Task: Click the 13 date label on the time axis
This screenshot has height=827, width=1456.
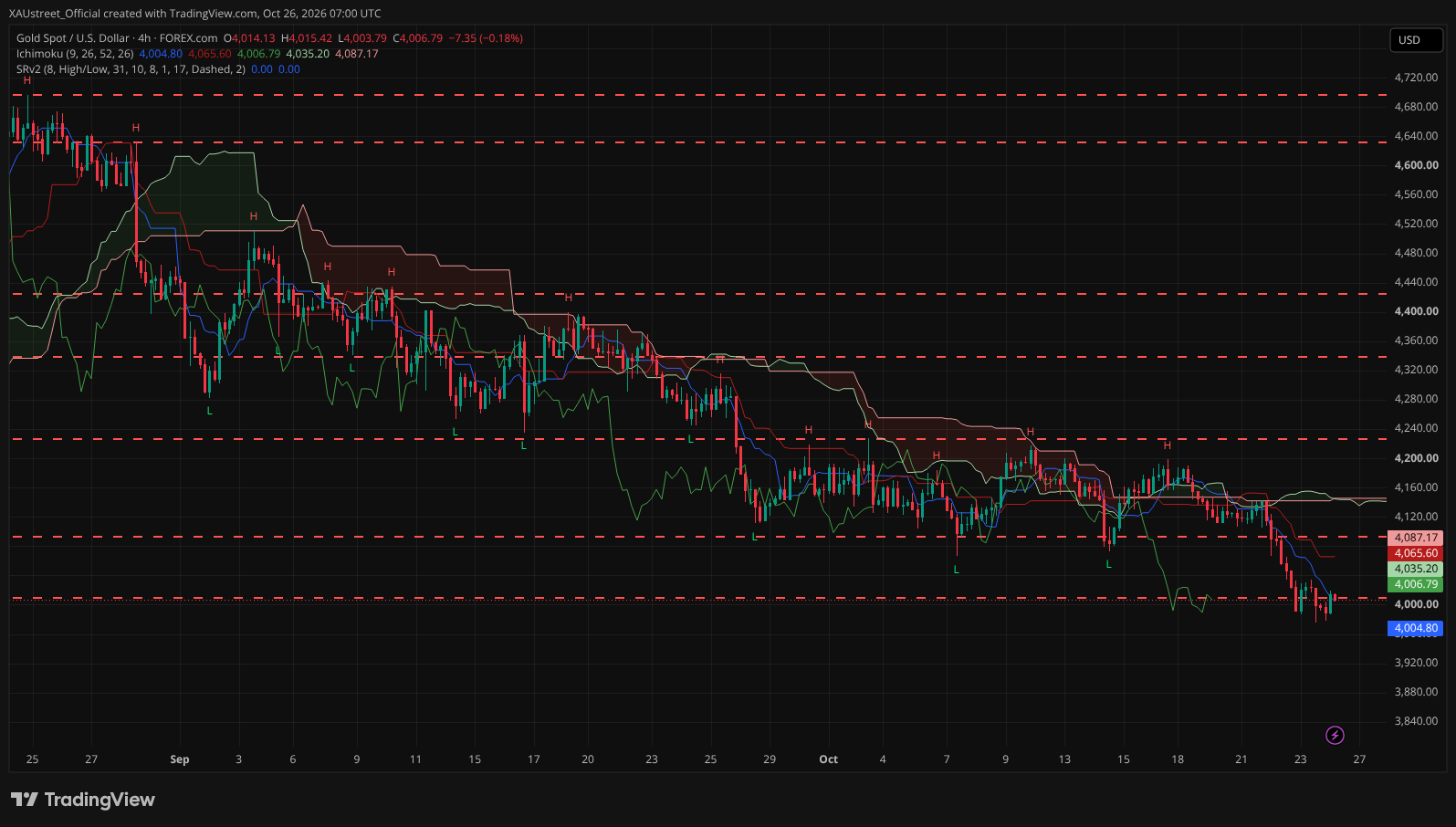Action: tap(1064, 759)
